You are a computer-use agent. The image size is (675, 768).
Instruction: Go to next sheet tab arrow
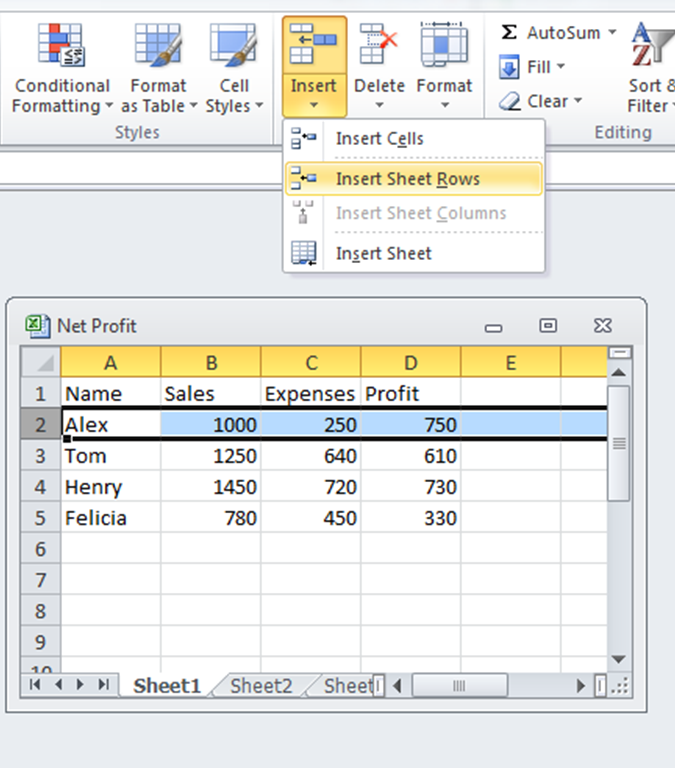[81, 684]
